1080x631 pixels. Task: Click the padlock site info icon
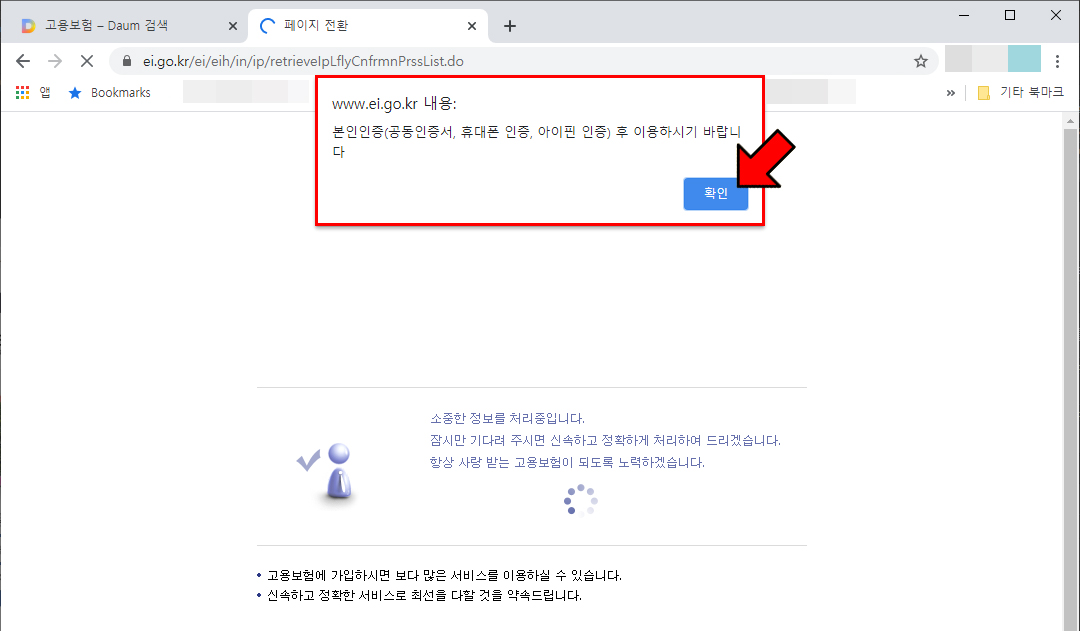click(x=127, y=61)
